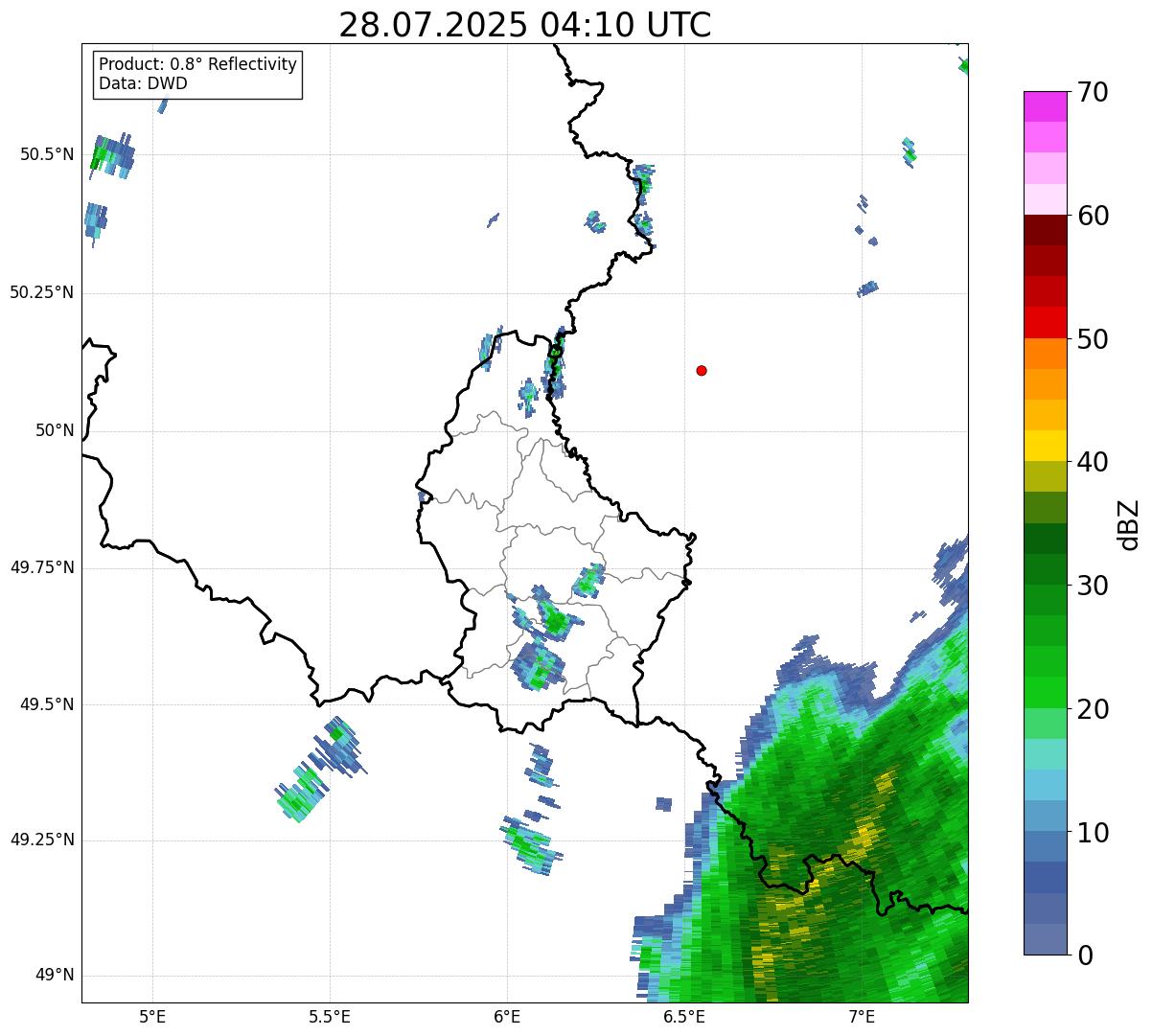Image resolution: width=1152 pixels, height=1036 pixels.
Task: Click the colorbar value 20
Action: 1093,709
